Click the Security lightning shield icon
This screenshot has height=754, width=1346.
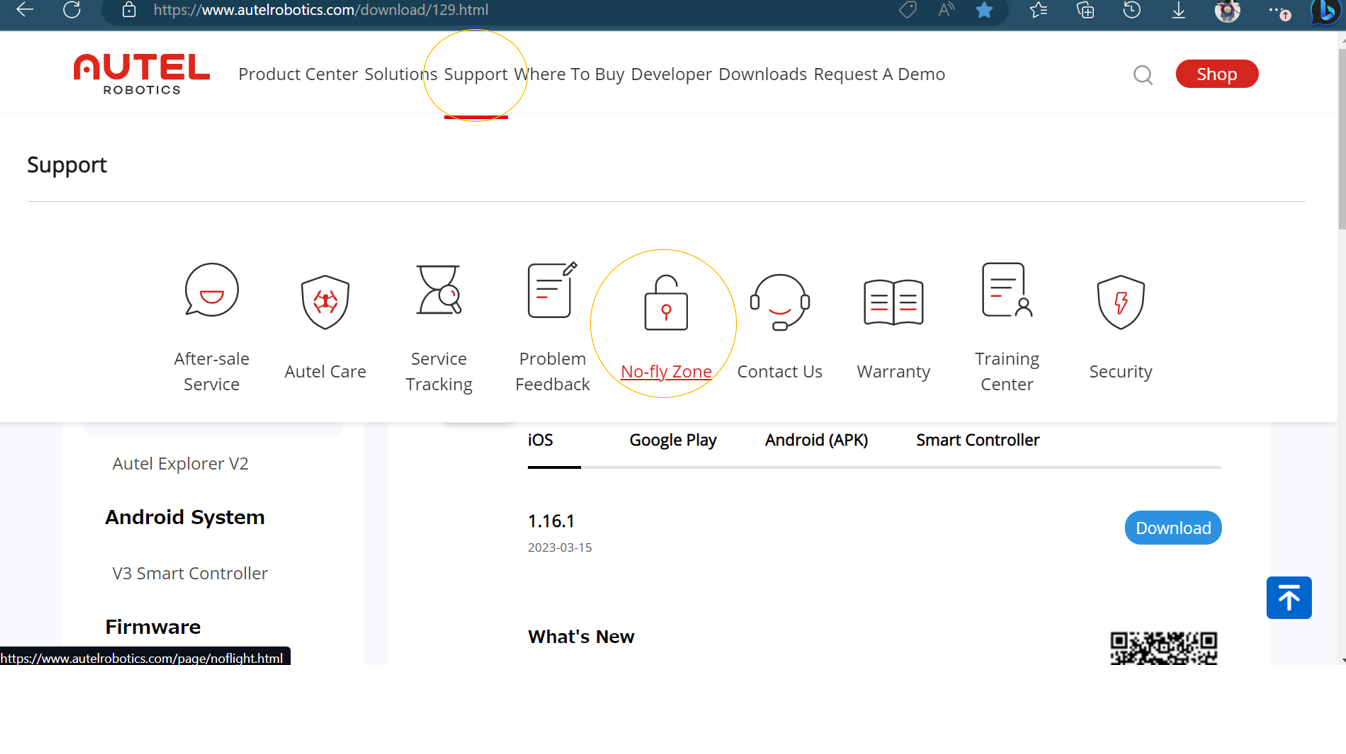click(1121, 302)
